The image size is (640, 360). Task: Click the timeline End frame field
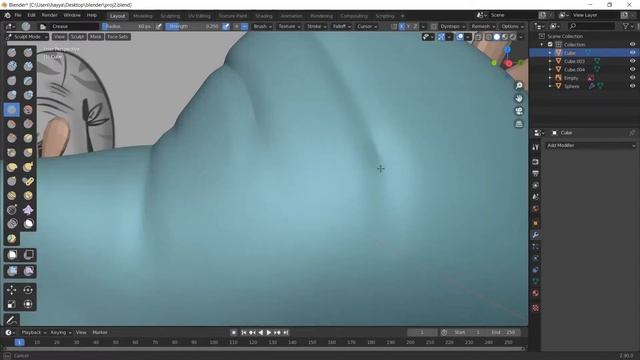pos(503,333)
